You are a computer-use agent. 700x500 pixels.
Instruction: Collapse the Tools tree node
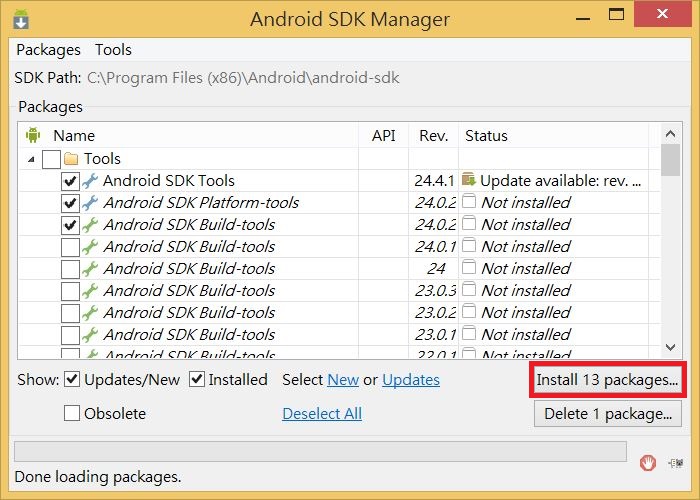pos(30,159)
